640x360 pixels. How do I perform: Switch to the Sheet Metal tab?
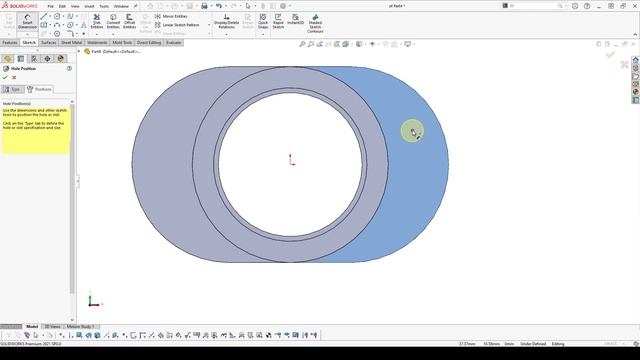click(71, 42)
